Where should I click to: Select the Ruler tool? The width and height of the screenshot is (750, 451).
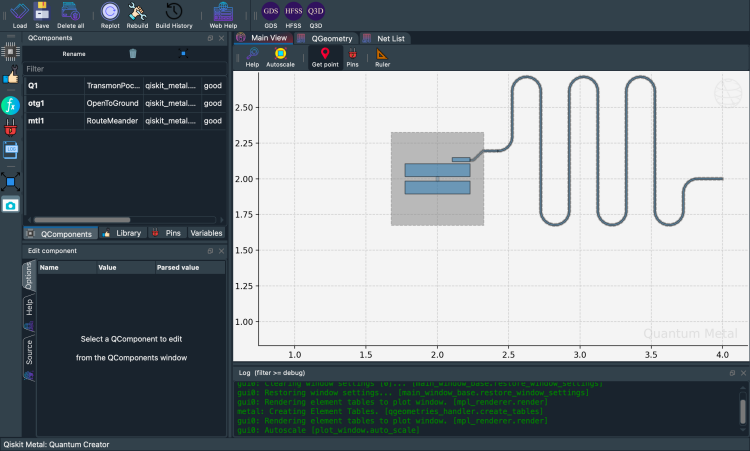382,57
